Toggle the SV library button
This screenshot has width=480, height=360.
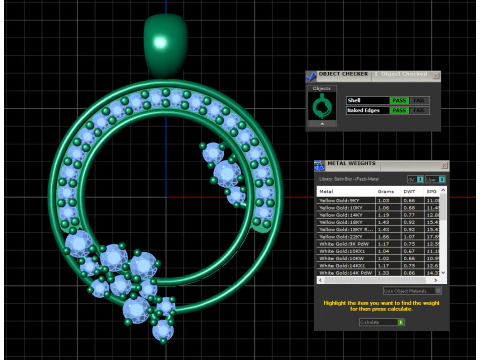(x=415, y=179)
